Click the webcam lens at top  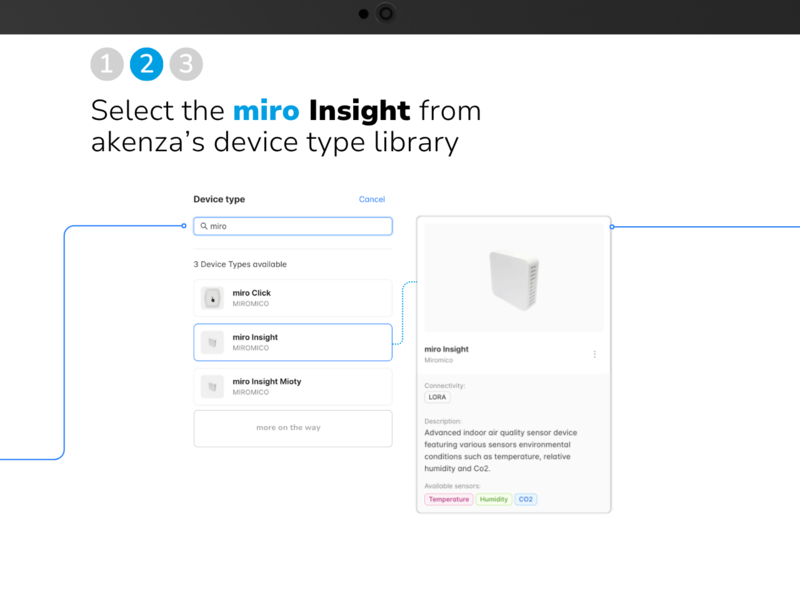click(x=385, y=14)
